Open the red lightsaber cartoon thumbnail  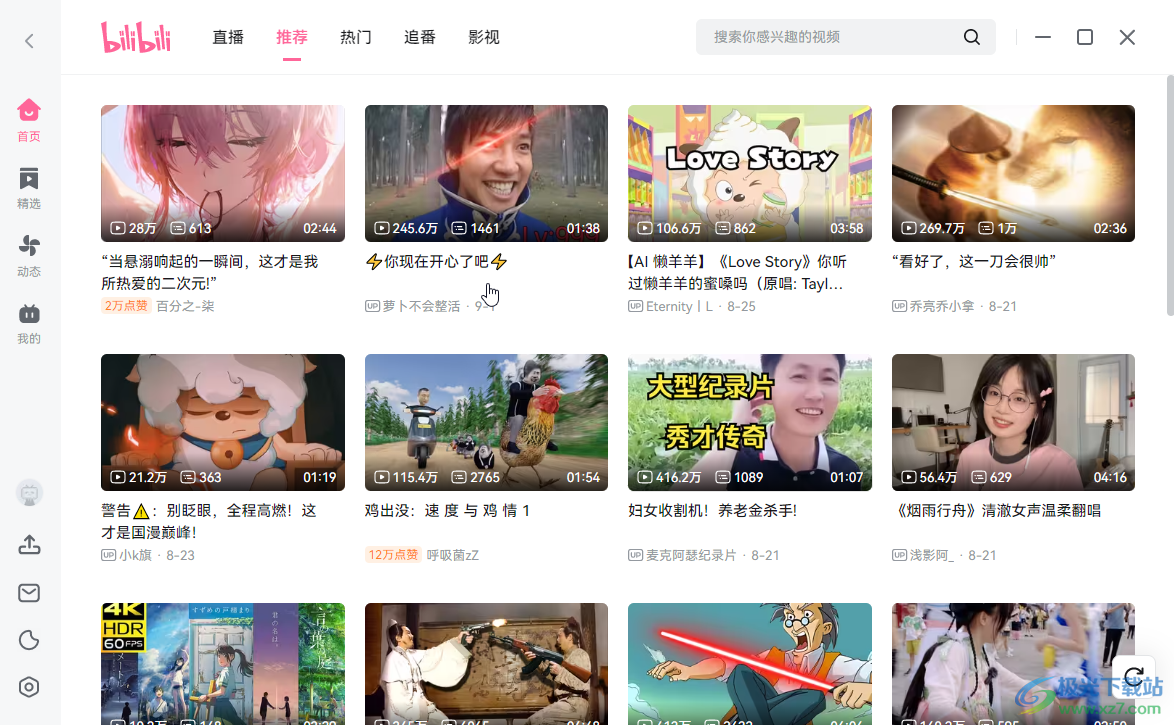[750, 664]
